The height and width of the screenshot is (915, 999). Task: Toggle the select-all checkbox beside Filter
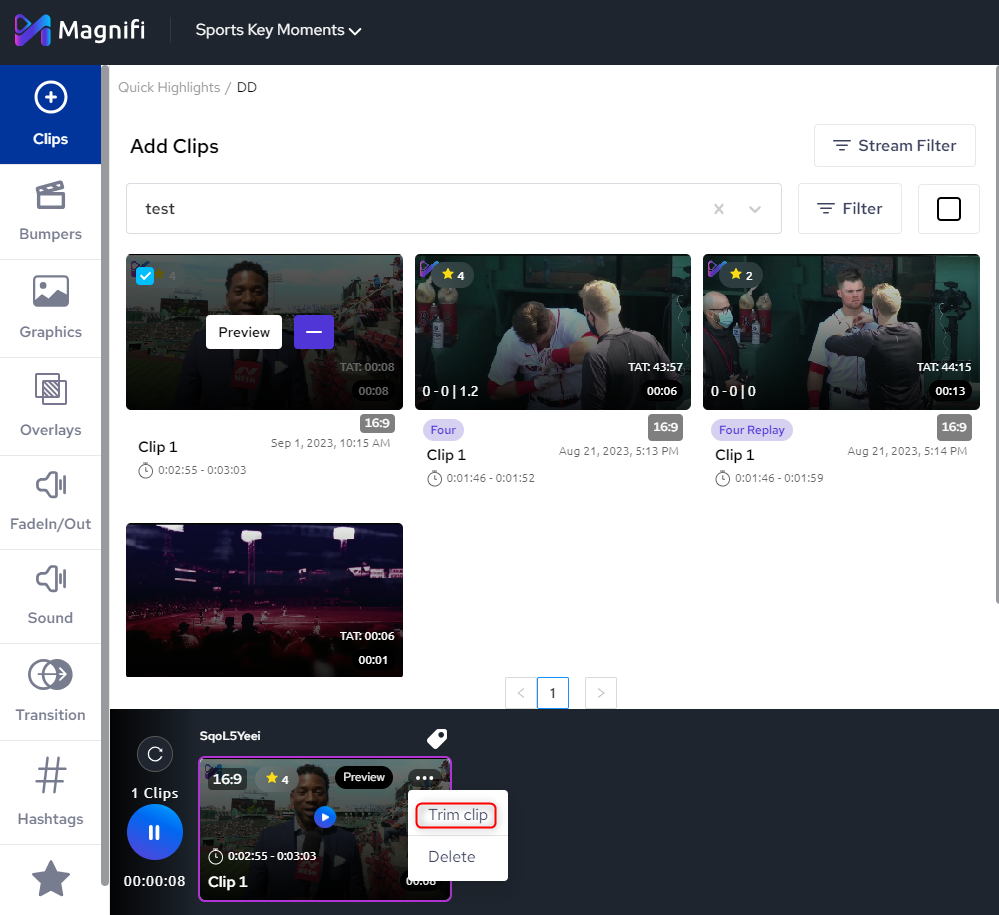coord(948,209)
